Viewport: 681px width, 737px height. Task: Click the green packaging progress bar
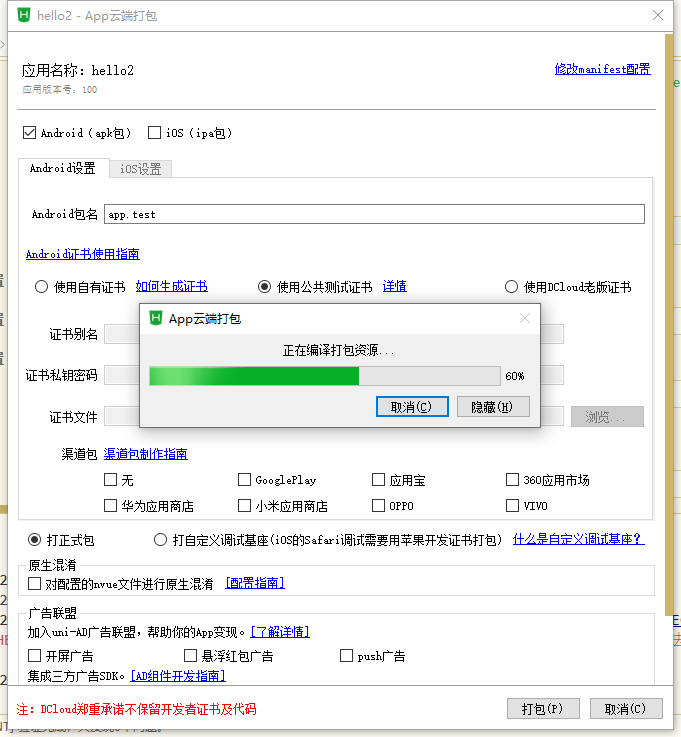point(325,376)
